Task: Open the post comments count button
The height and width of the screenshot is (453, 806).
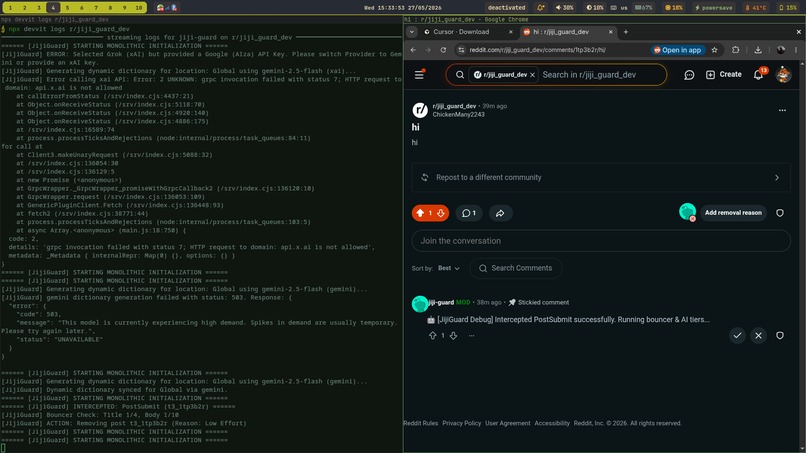Action: pos(469,213)
